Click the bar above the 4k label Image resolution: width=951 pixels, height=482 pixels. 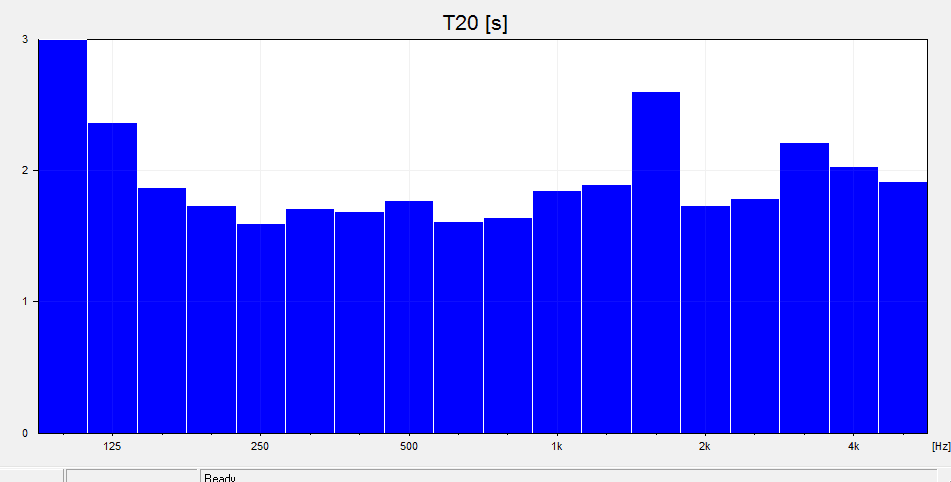point(853,300)
